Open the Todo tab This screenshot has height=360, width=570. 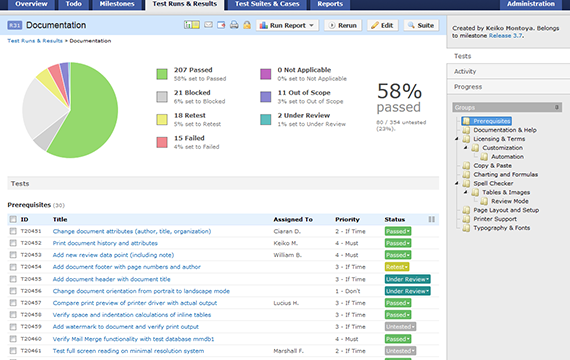[x=73, y=4]
